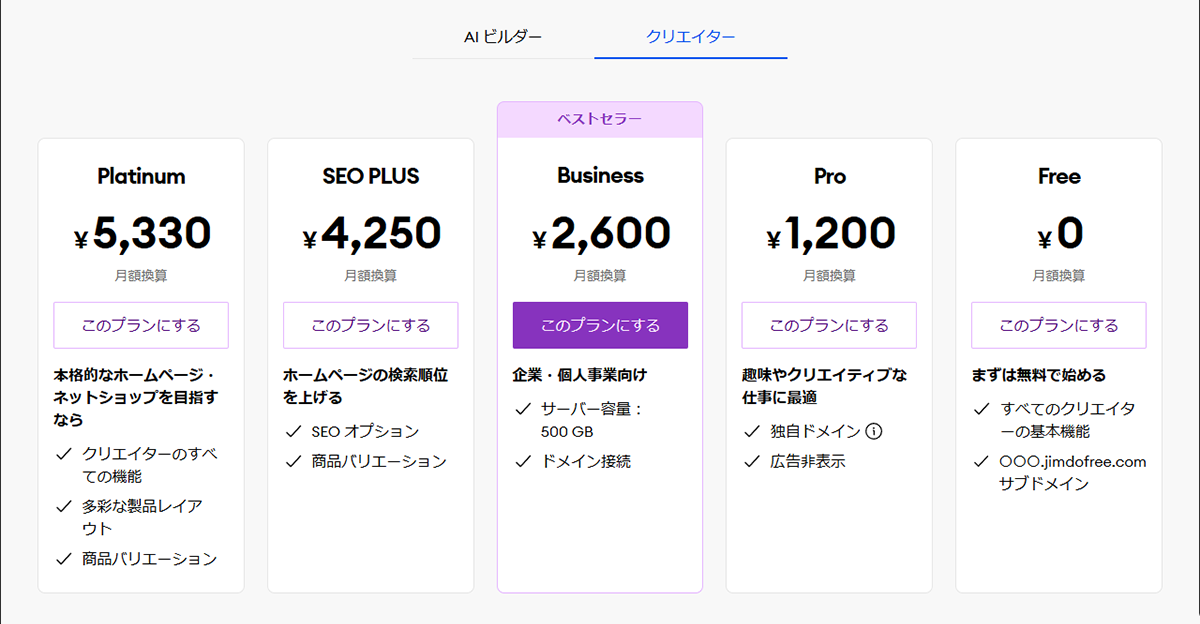Click the Platinum plan title
The width and height of the screenshot is (1200, 624).
[141, 176]
